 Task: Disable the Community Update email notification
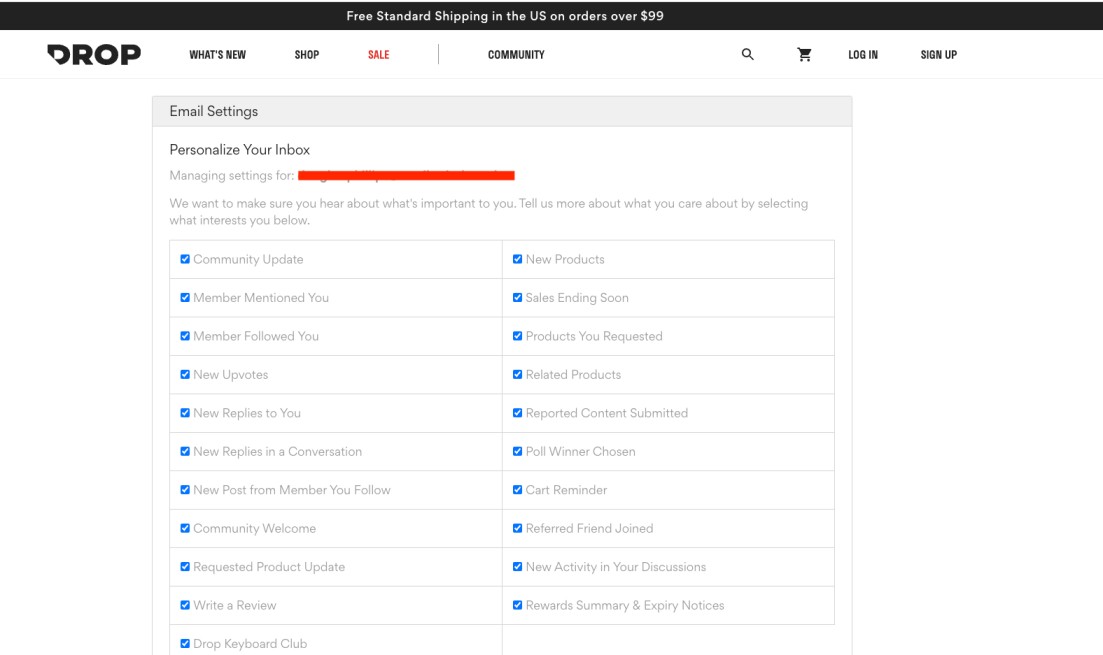[183, 259]
